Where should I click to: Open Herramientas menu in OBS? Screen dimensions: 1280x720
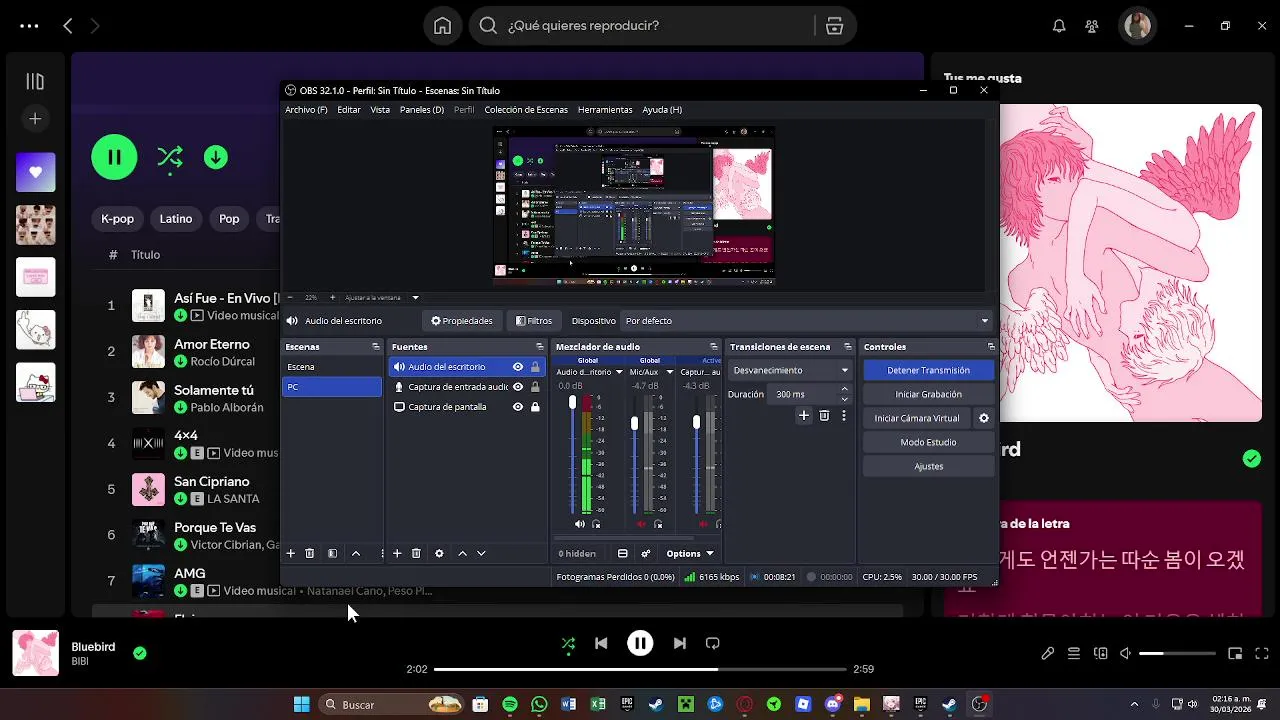tap(605, 110)
